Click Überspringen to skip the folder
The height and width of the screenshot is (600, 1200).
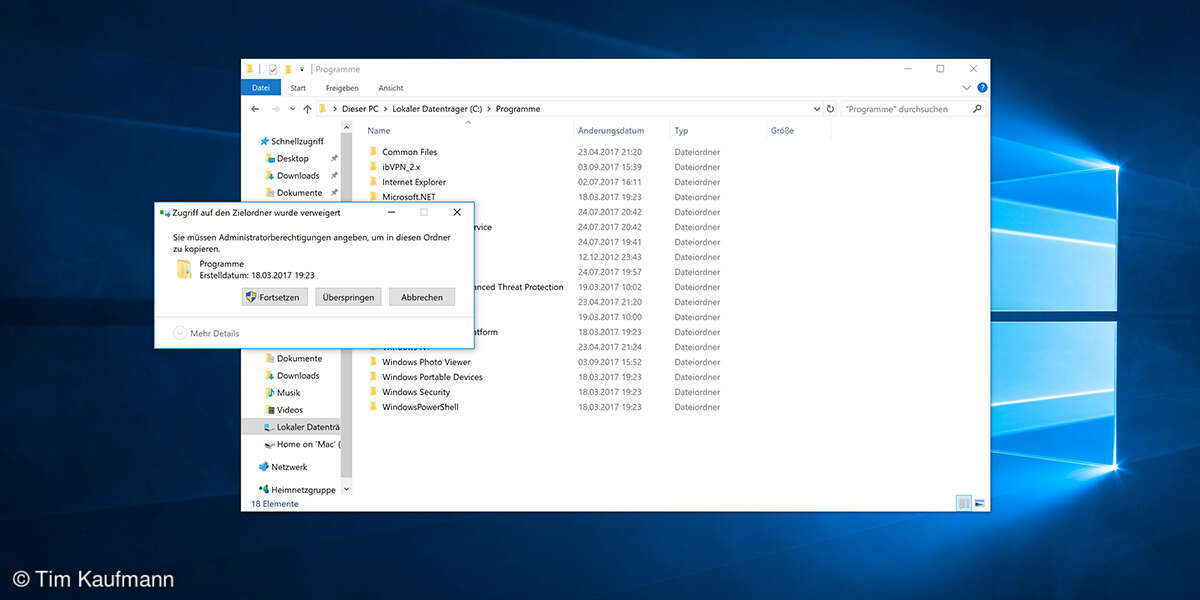click(x=348, y=297)
